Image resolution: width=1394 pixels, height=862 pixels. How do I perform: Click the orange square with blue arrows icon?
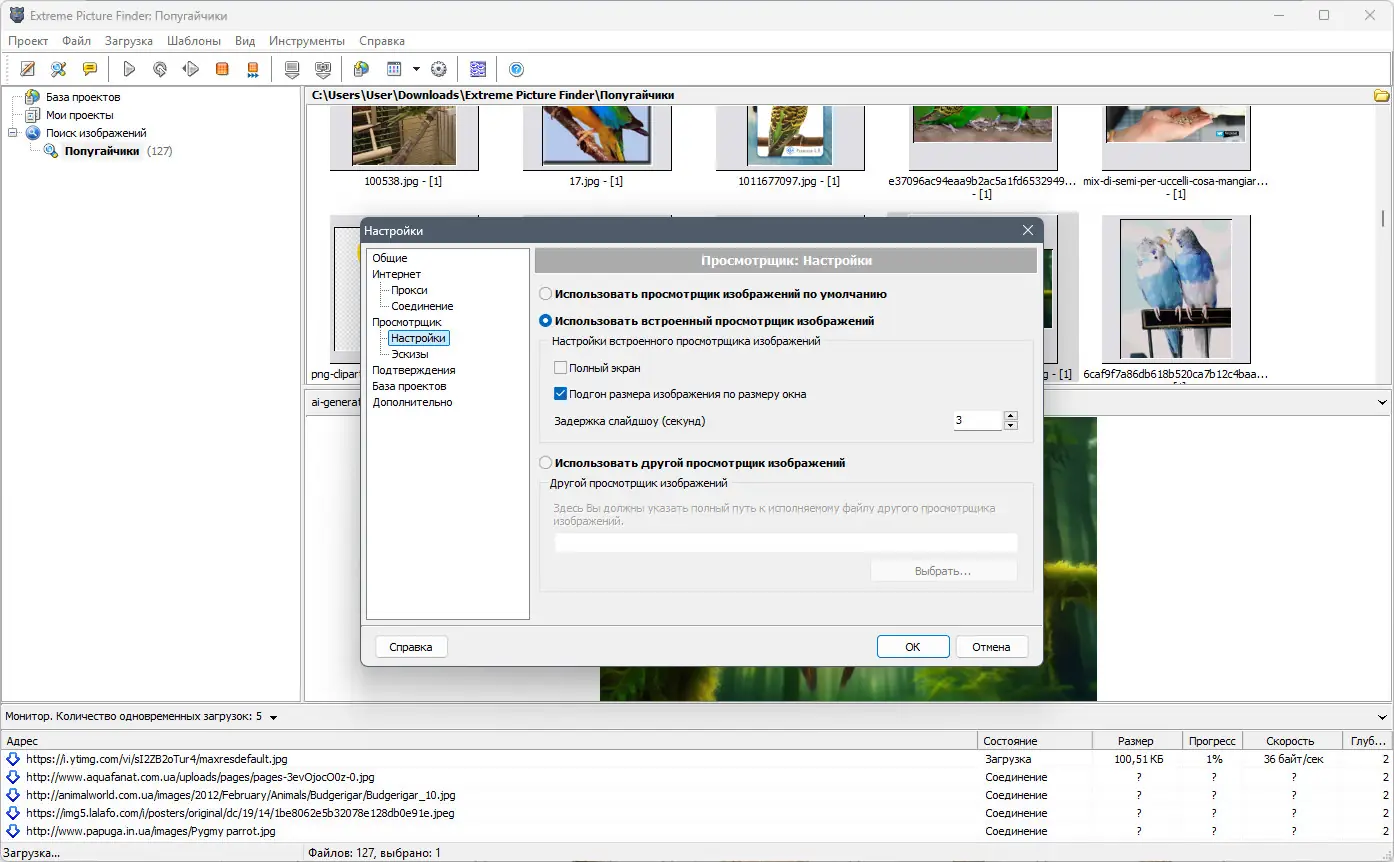point(253,69)
